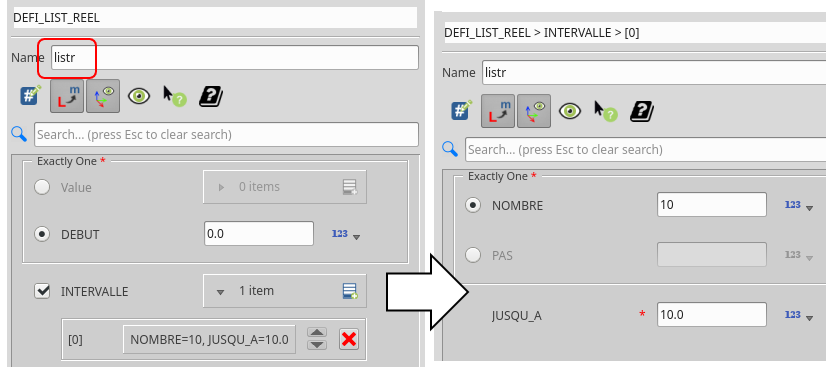The width and height of the screenshot is (826, 367).
Task: Select the PAS radio button
Action: tap(473, 255)
